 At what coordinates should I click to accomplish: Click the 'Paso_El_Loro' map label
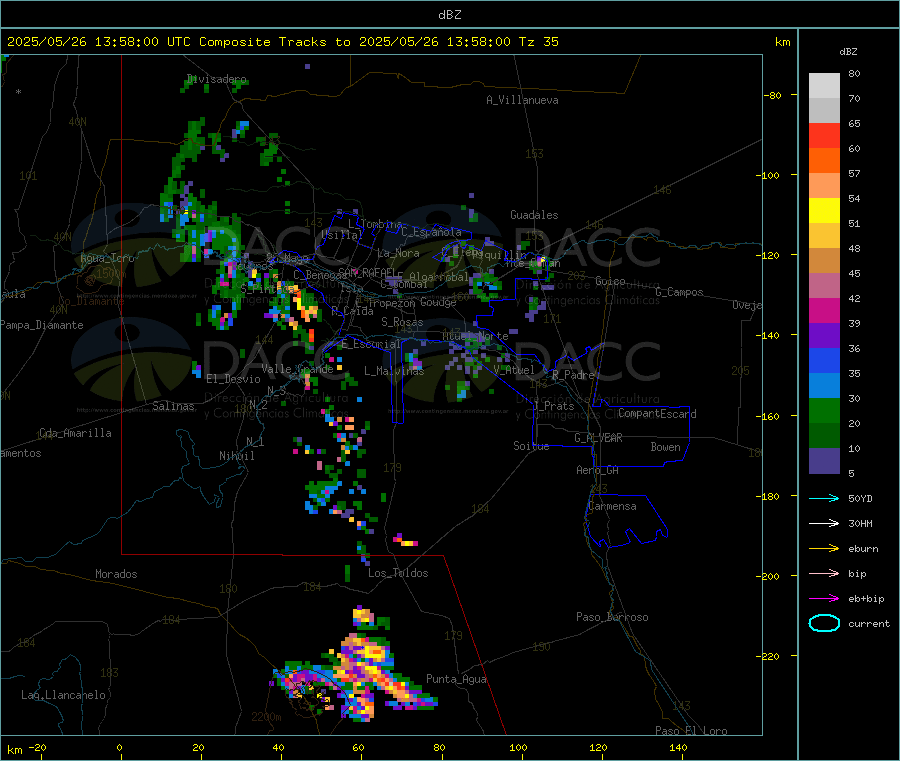point(691,731)
